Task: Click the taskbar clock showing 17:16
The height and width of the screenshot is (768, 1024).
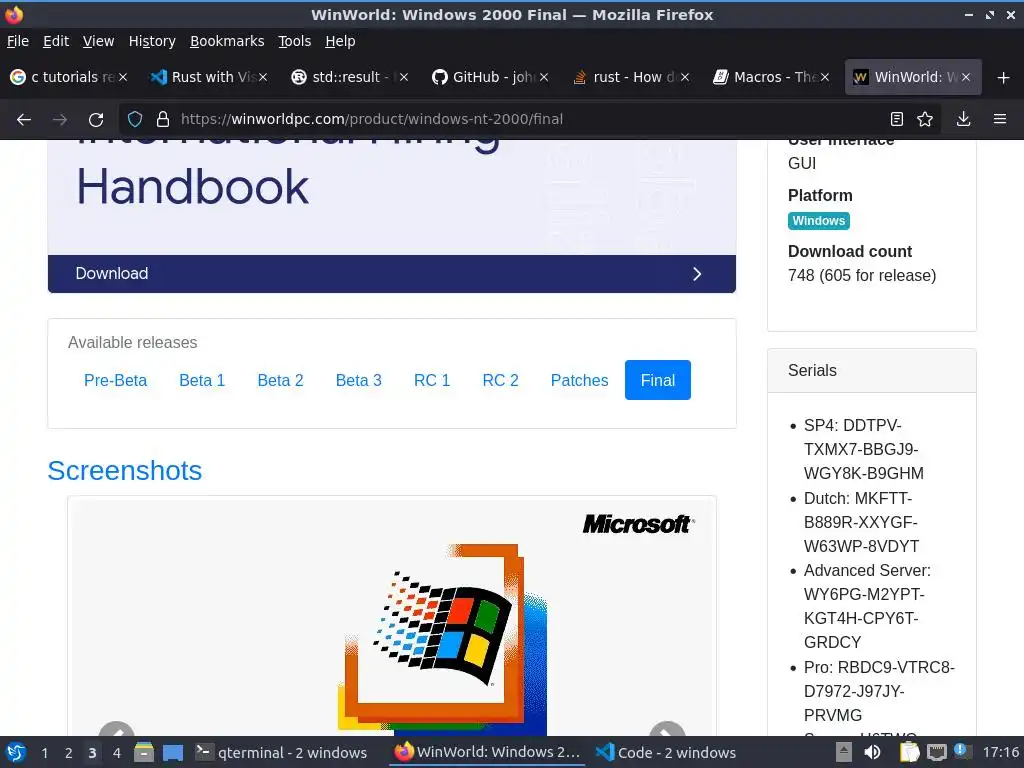Action: [1000, 752]
